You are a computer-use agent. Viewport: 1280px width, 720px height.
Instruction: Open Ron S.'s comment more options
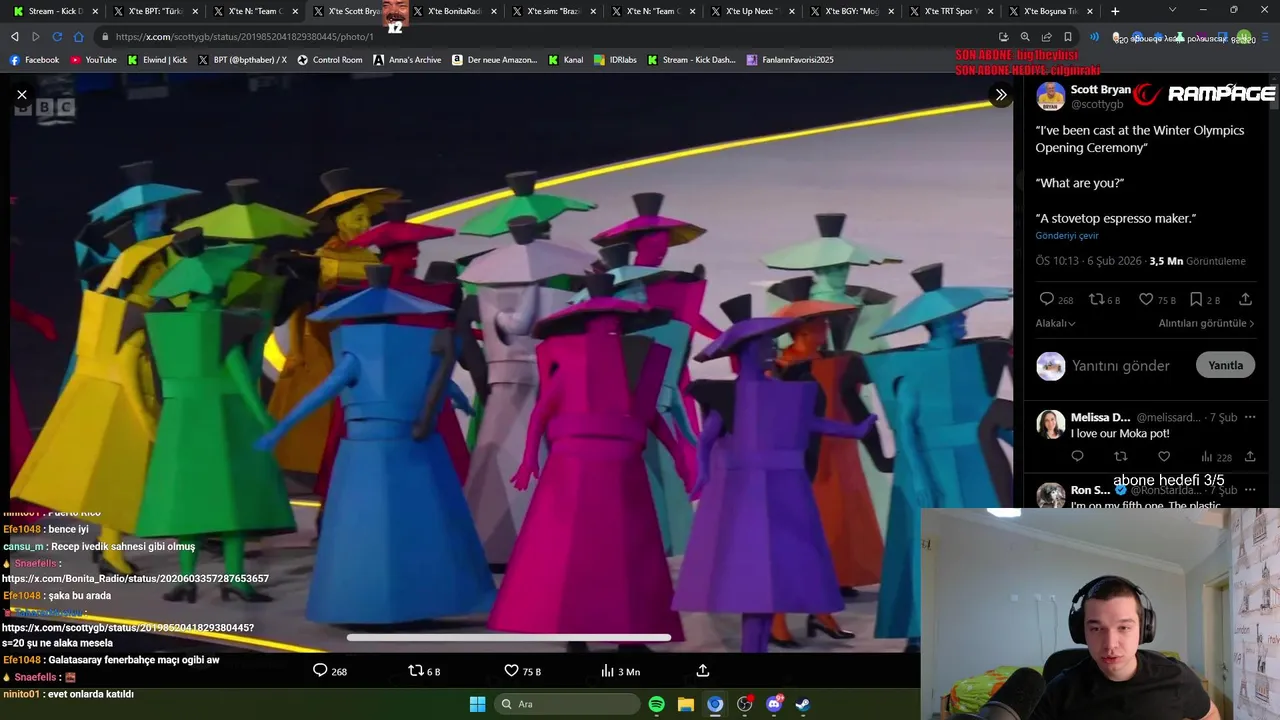1250,490
